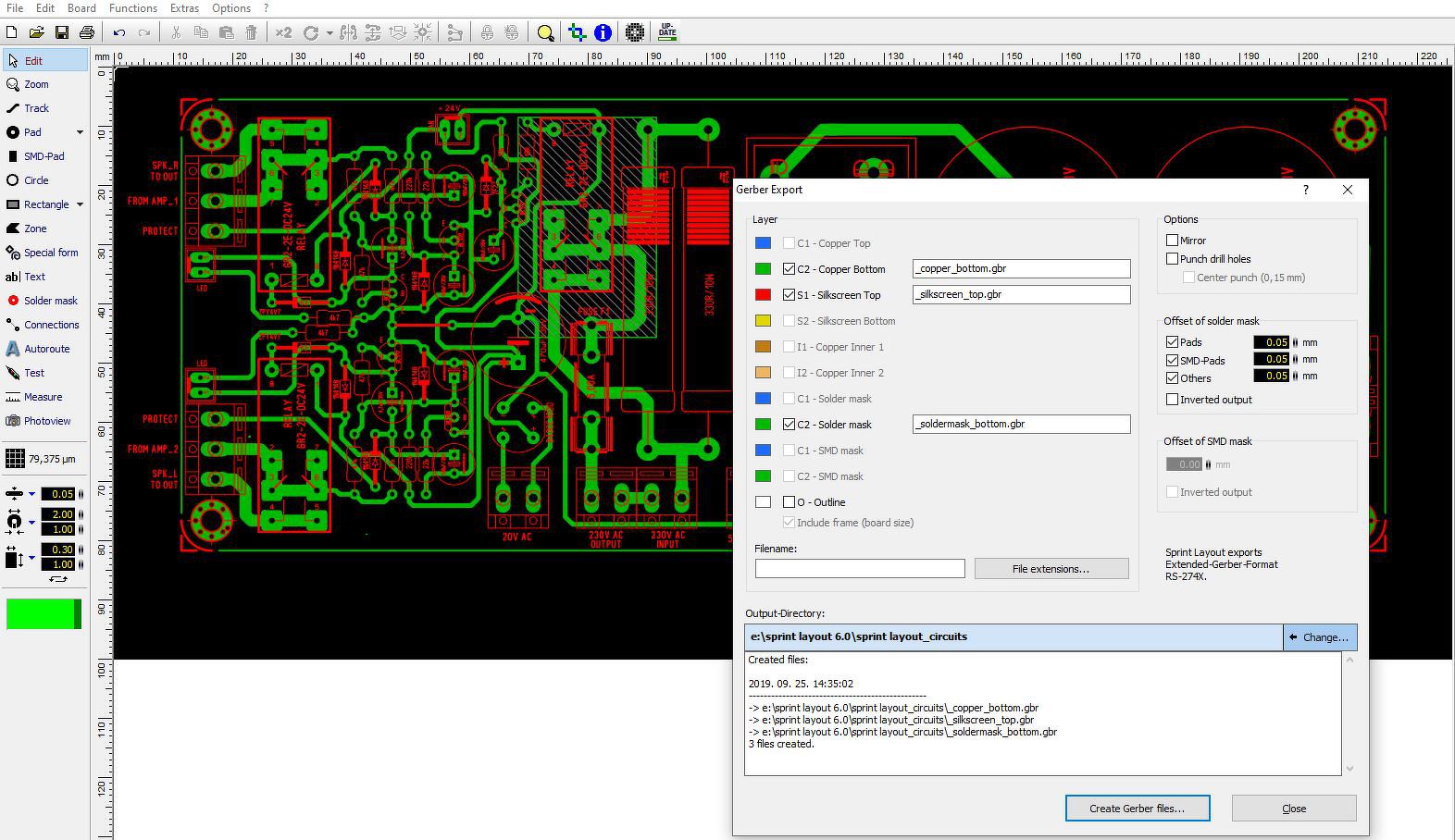Screen dimensions: 1455x840
Task: Click the Gerber Export help question mark
Action: coord(1306,190)
